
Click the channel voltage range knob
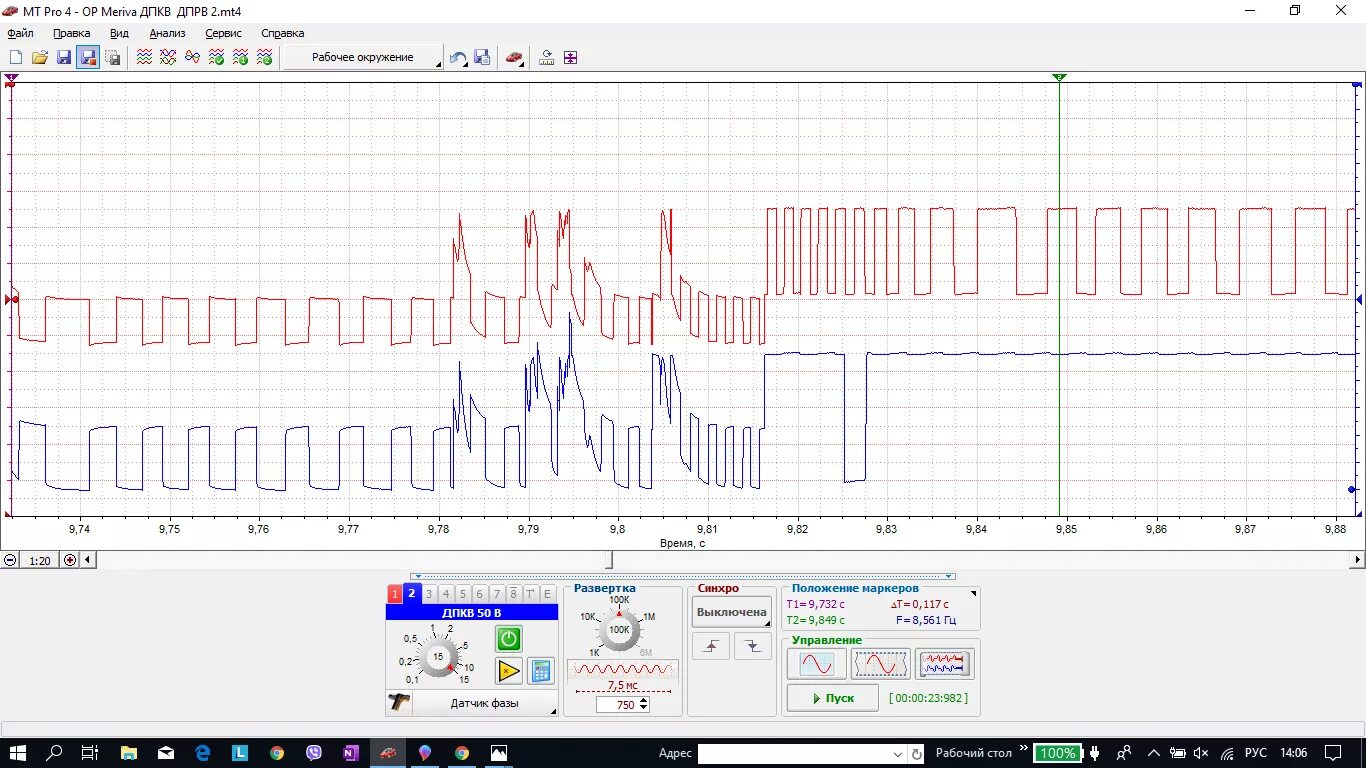click(437, 657)
